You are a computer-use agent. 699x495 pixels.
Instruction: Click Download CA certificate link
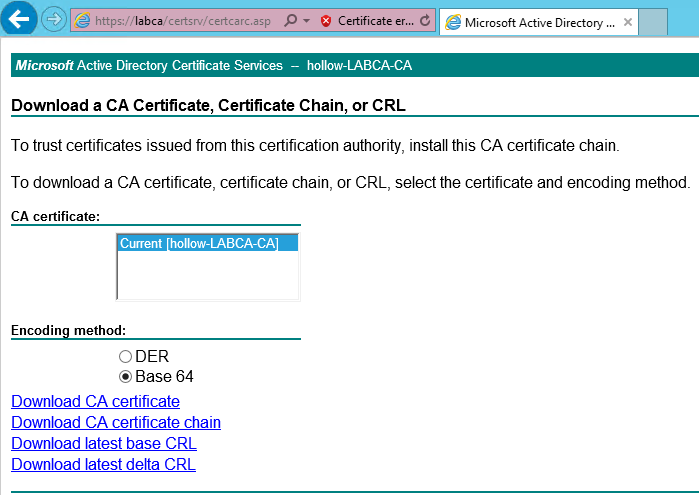95,401
